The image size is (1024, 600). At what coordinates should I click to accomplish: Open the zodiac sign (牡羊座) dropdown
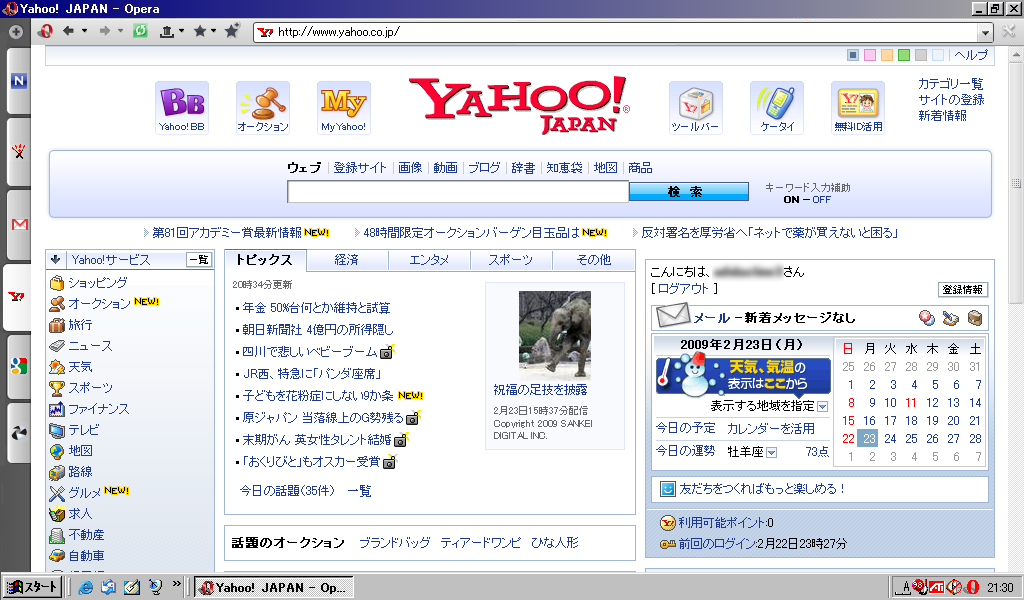771,452
